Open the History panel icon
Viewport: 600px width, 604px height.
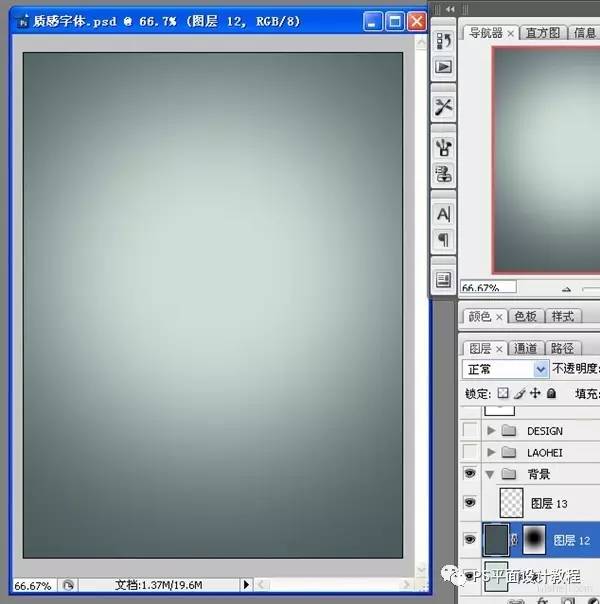click(443, 40)
